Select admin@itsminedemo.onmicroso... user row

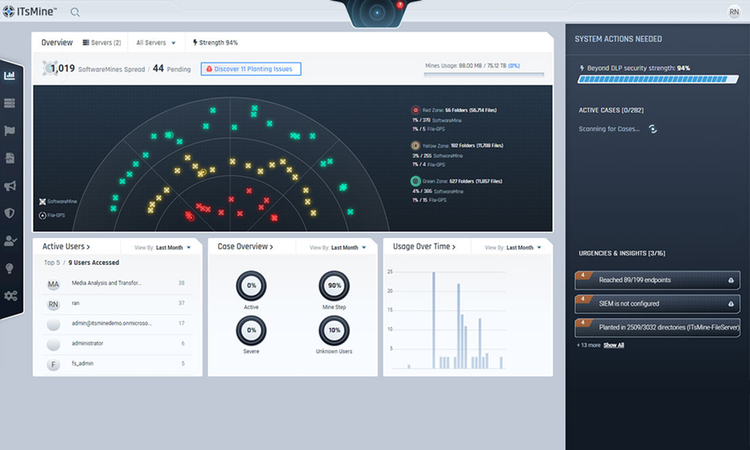(117, 324)
